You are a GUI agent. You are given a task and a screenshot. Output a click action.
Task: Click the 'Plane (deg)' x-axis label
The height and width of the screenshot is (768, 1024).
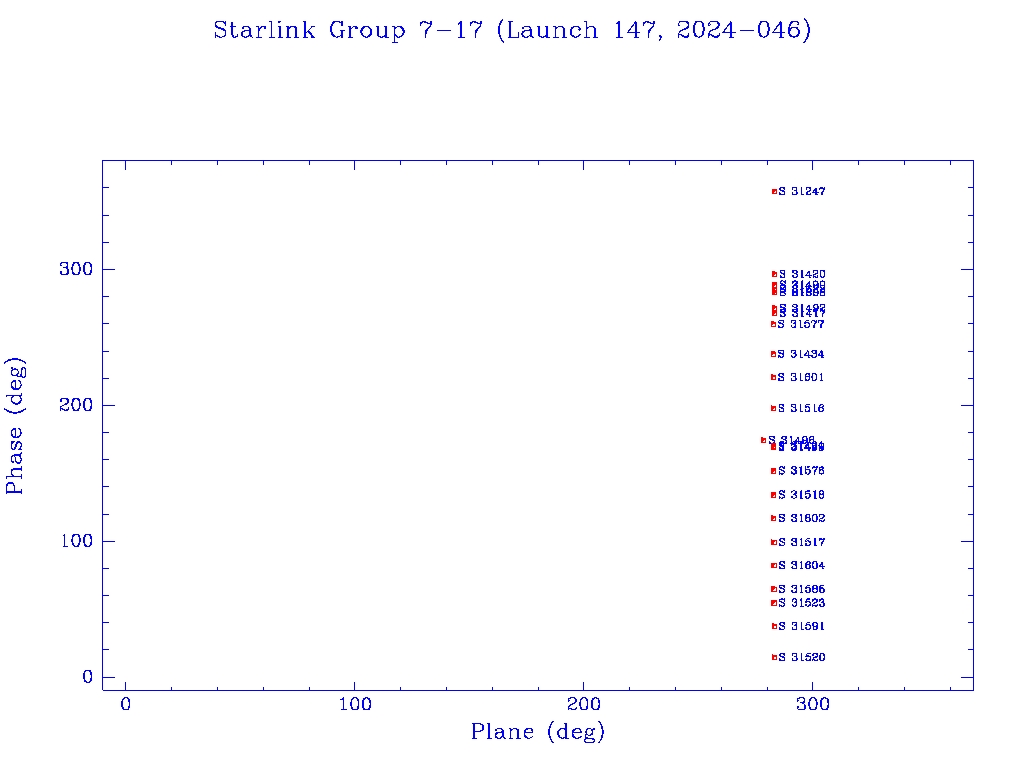point(538,732)
